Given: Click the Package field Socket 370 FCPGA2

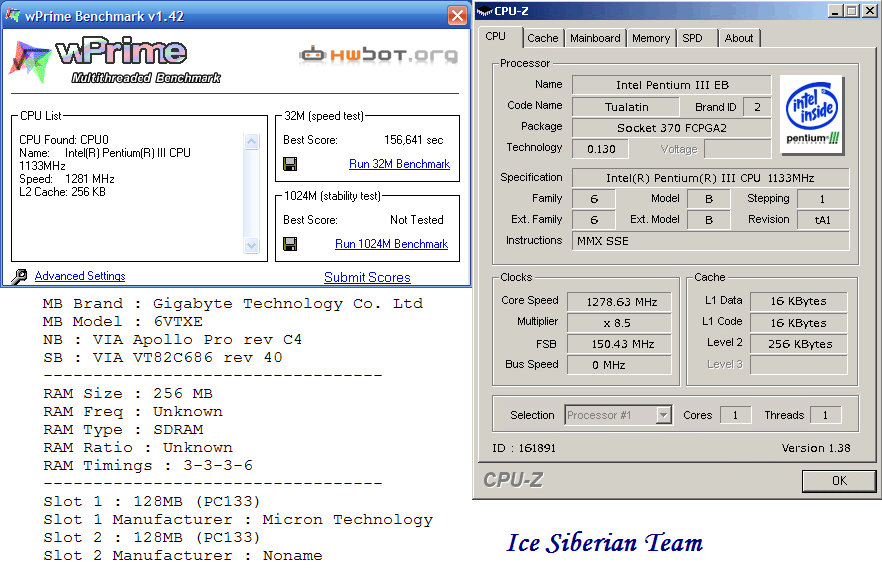Looking at the screenshot, I should [672, 128].
